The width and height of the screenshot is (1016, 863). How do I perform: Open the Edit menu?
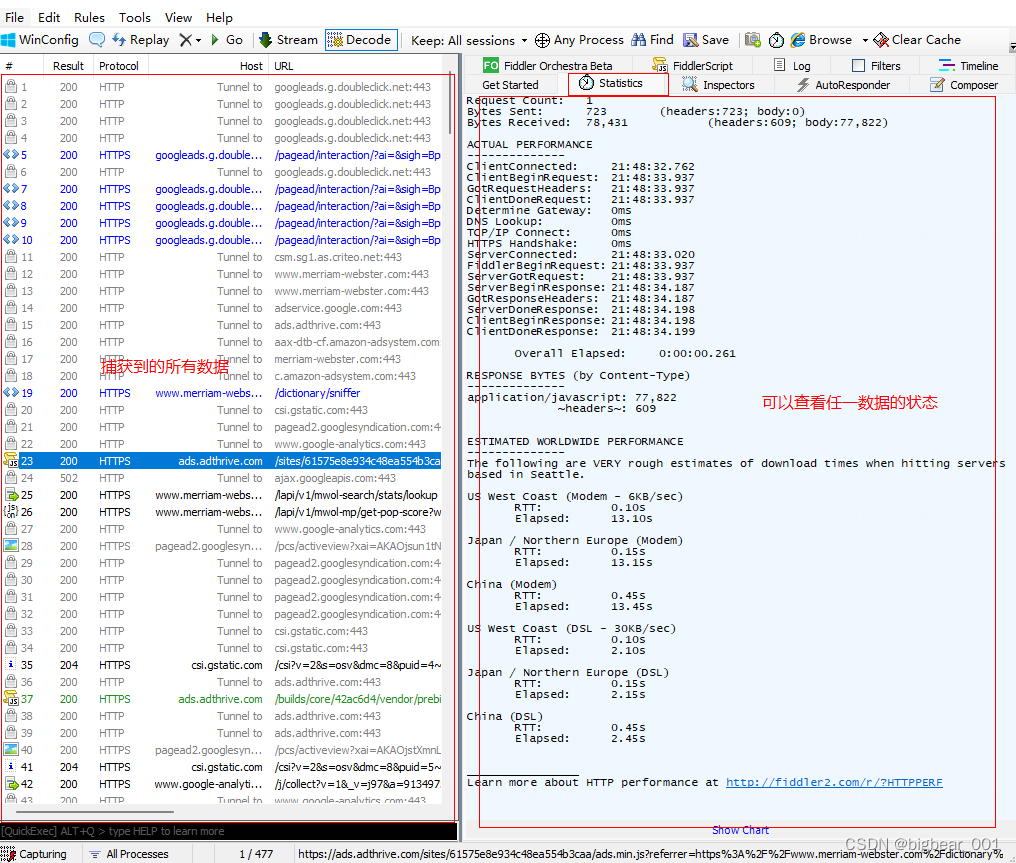49,17
